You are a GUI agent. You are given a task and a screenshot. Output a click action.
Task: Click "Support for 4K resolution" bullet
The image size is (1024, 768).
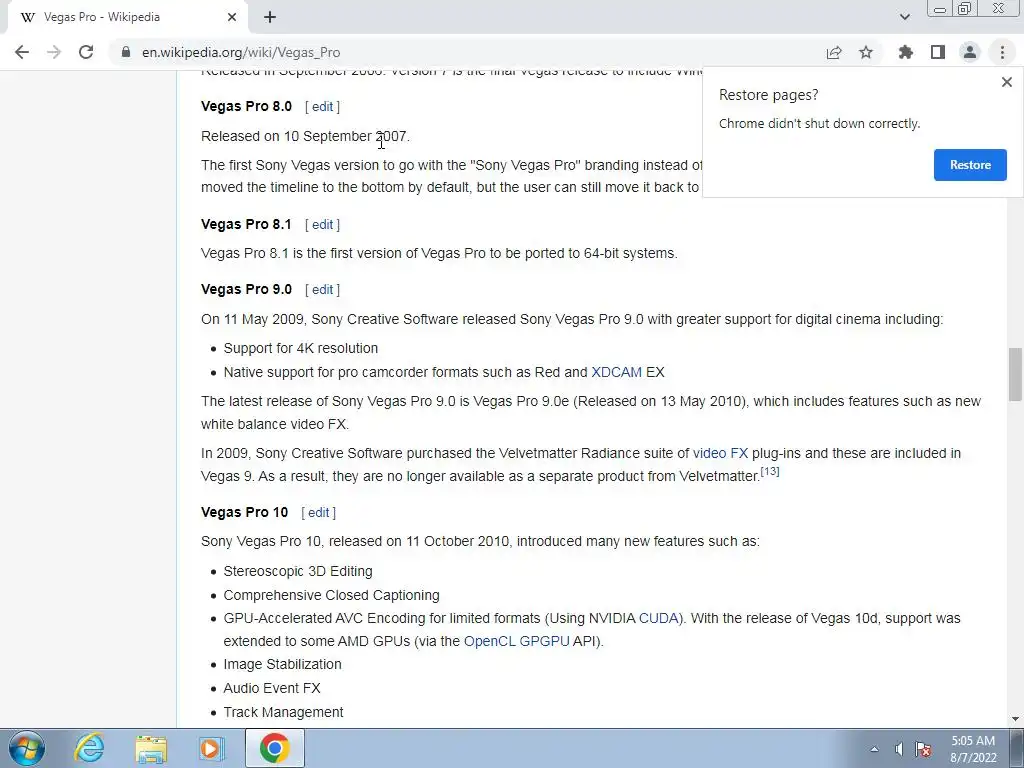click(x=300, y=349)
